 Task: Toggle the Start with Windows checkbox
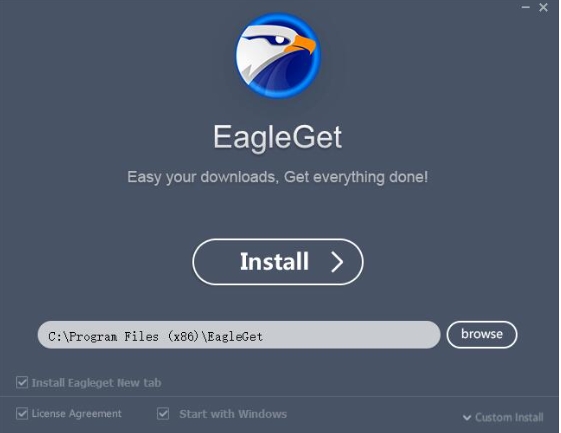[163, 414]
